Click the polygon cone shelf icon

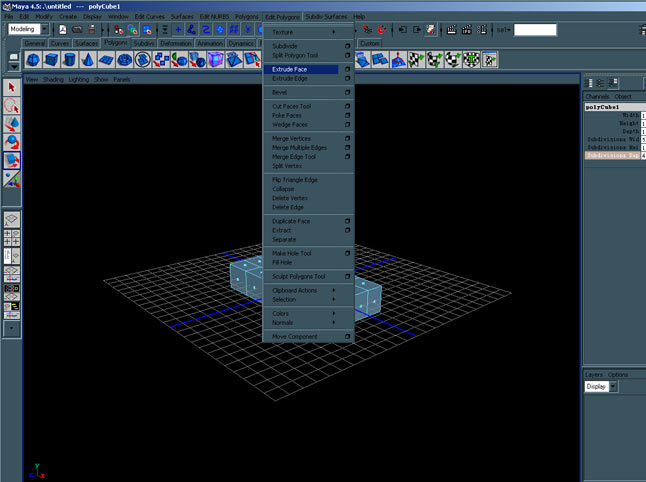[88, 60]
